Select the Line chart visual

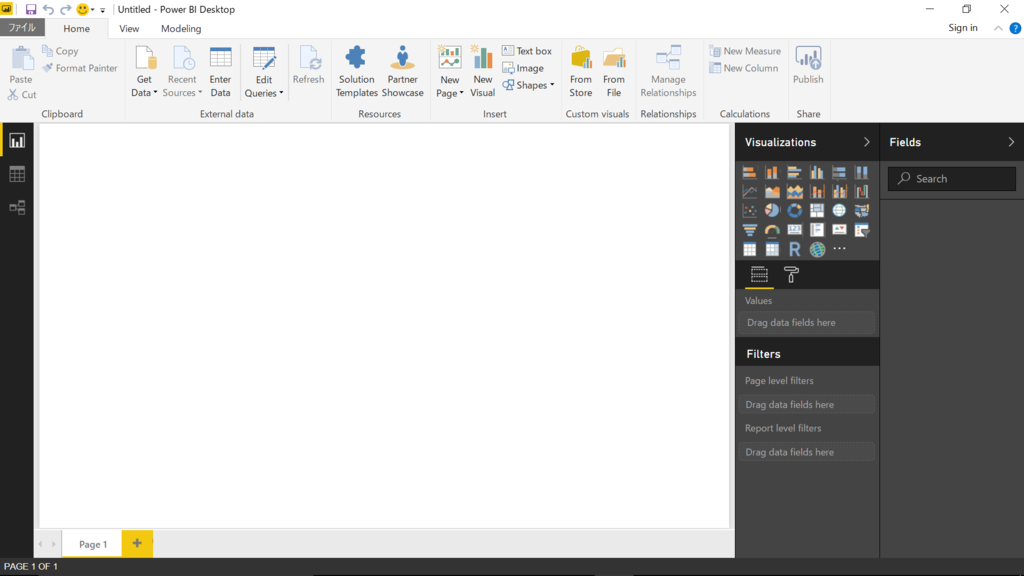750,191
